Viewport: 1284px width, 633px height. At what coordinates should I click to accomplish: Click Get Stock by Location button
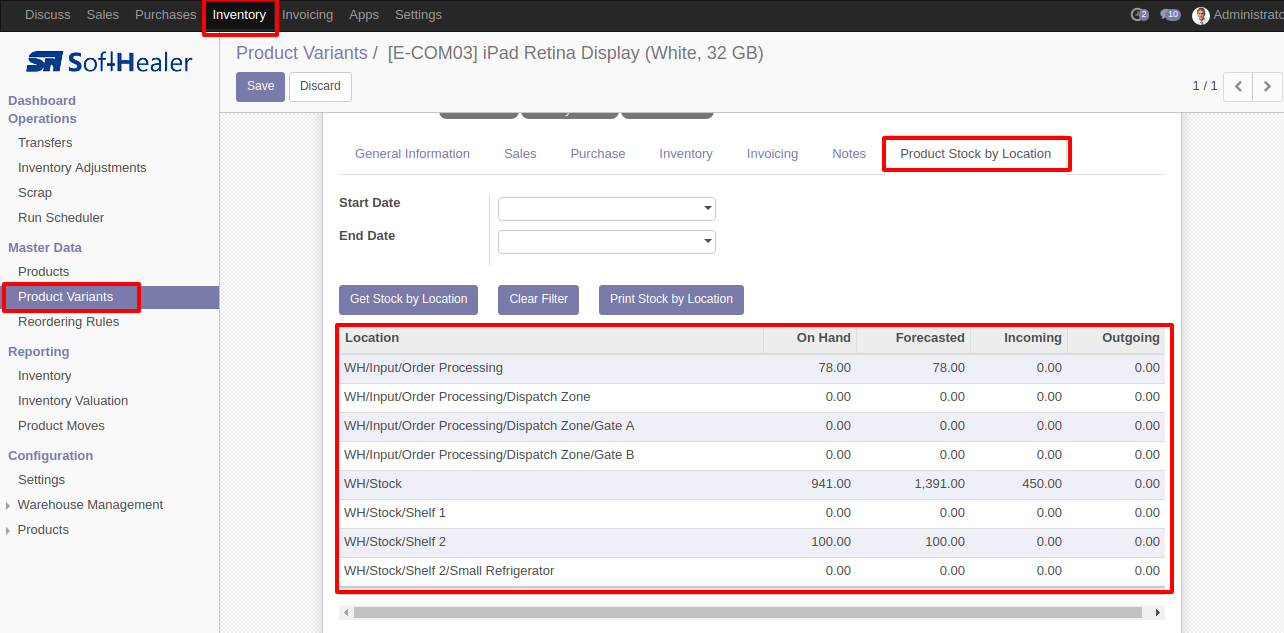click(408, 299)
